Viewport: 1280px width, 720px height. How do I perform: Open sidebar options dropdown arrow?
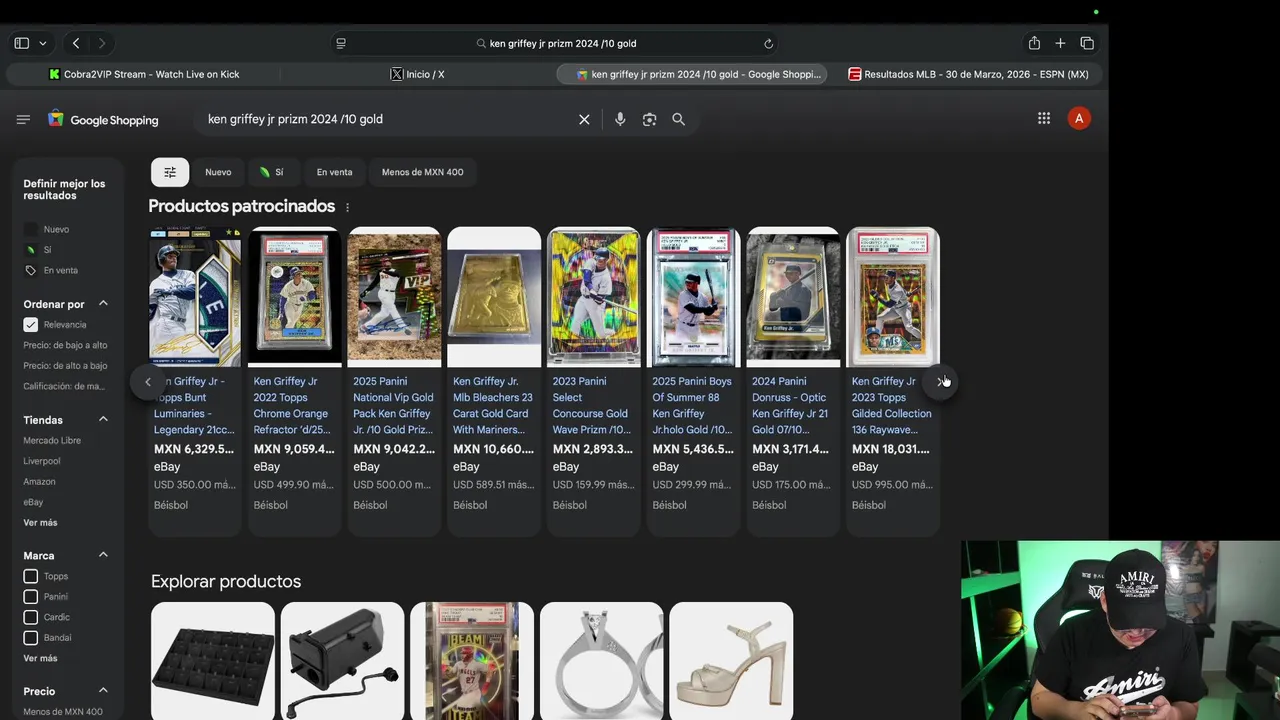pyautogui.click(x=43, y=43)
